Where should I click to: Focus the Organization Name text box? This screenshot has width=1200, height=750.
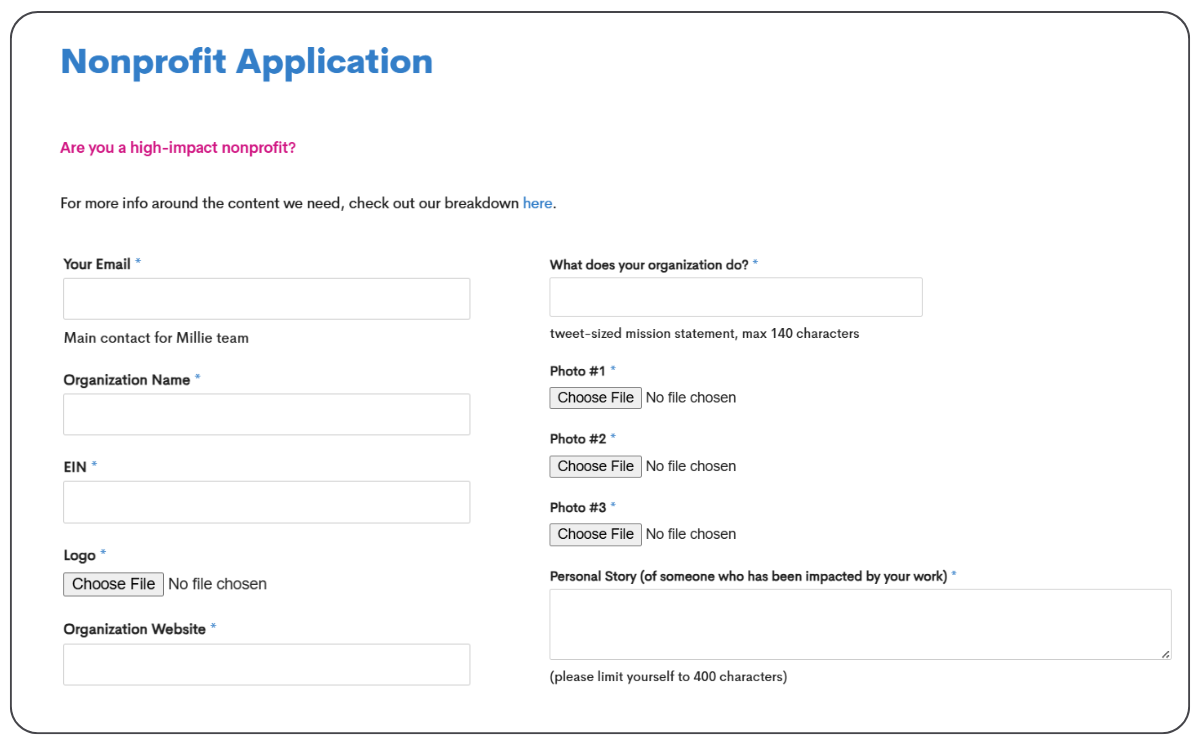266,414
